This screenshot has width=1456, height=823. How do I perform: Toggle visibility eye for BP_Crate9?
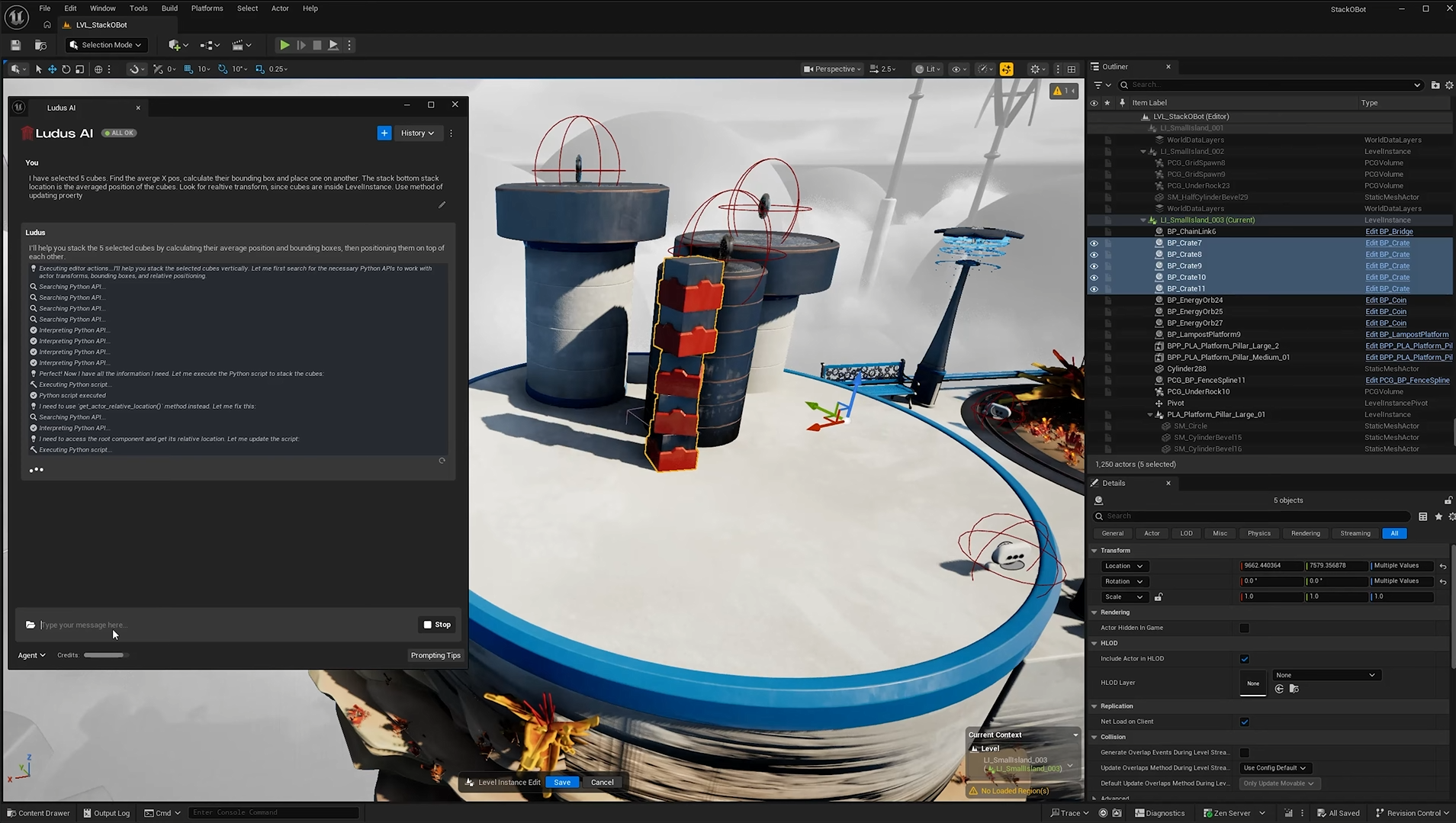pos(1094,266)
